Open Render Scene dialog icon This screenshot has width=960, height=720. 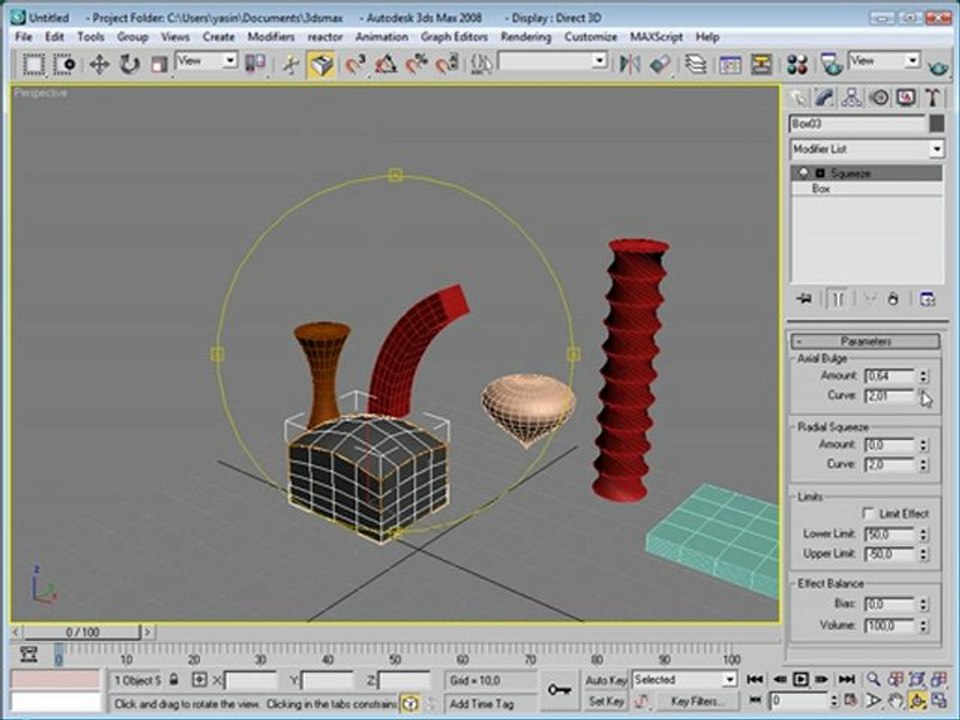pyautogui.click(x=831, y=64)
